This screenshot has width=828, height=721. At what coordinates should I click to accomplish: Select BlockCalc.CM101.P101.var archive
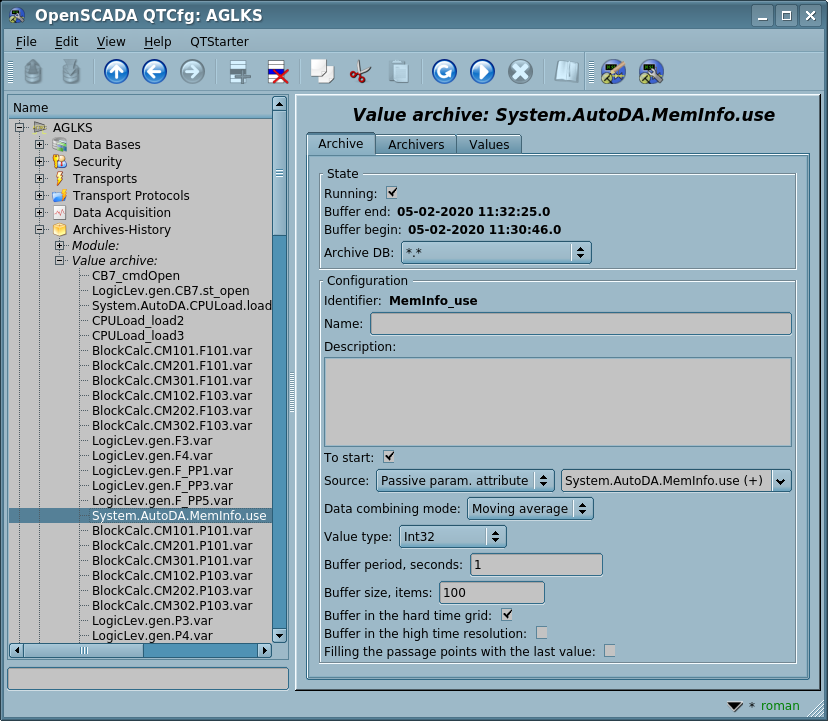[172, 530]
